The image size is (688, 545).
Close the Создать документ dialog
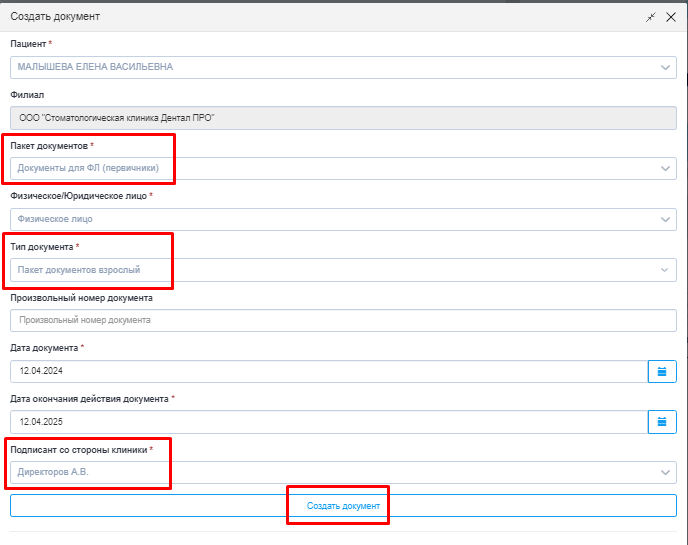[671, 17]
